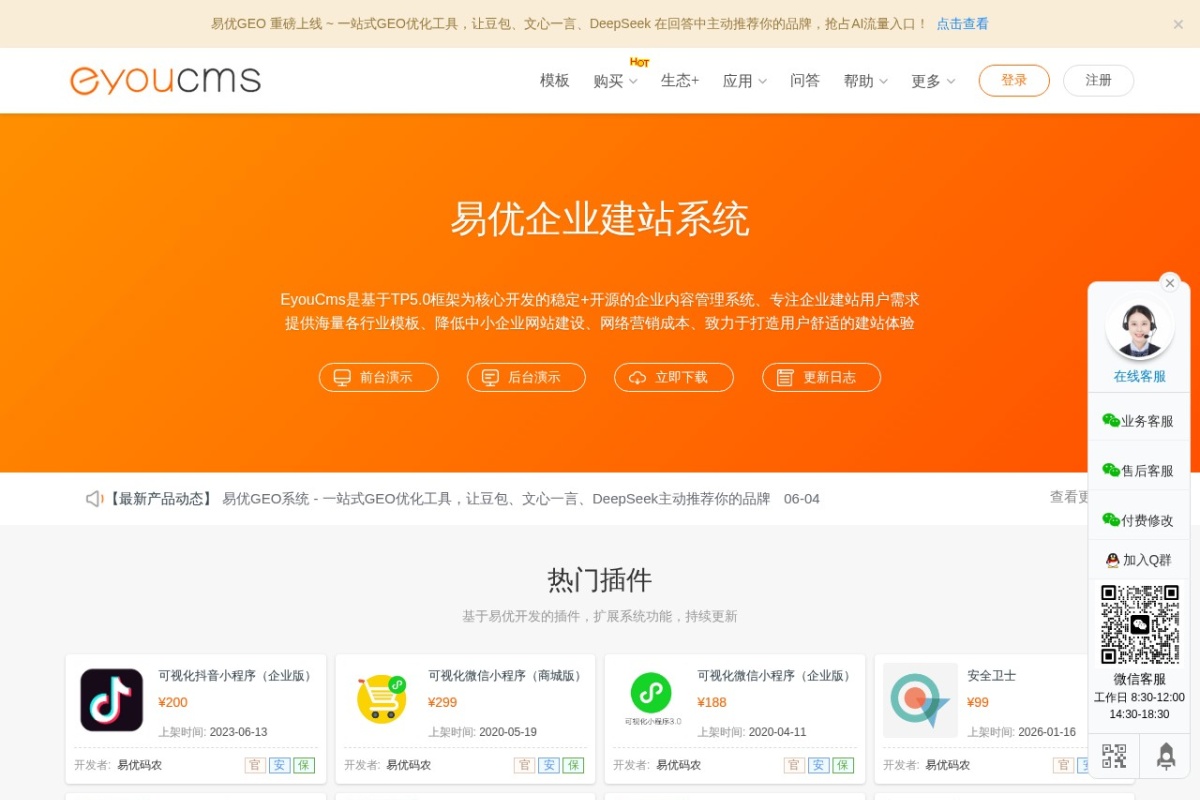
Task: Click the 易优企业建站系统 hero title
Action: tap(600, 219)
